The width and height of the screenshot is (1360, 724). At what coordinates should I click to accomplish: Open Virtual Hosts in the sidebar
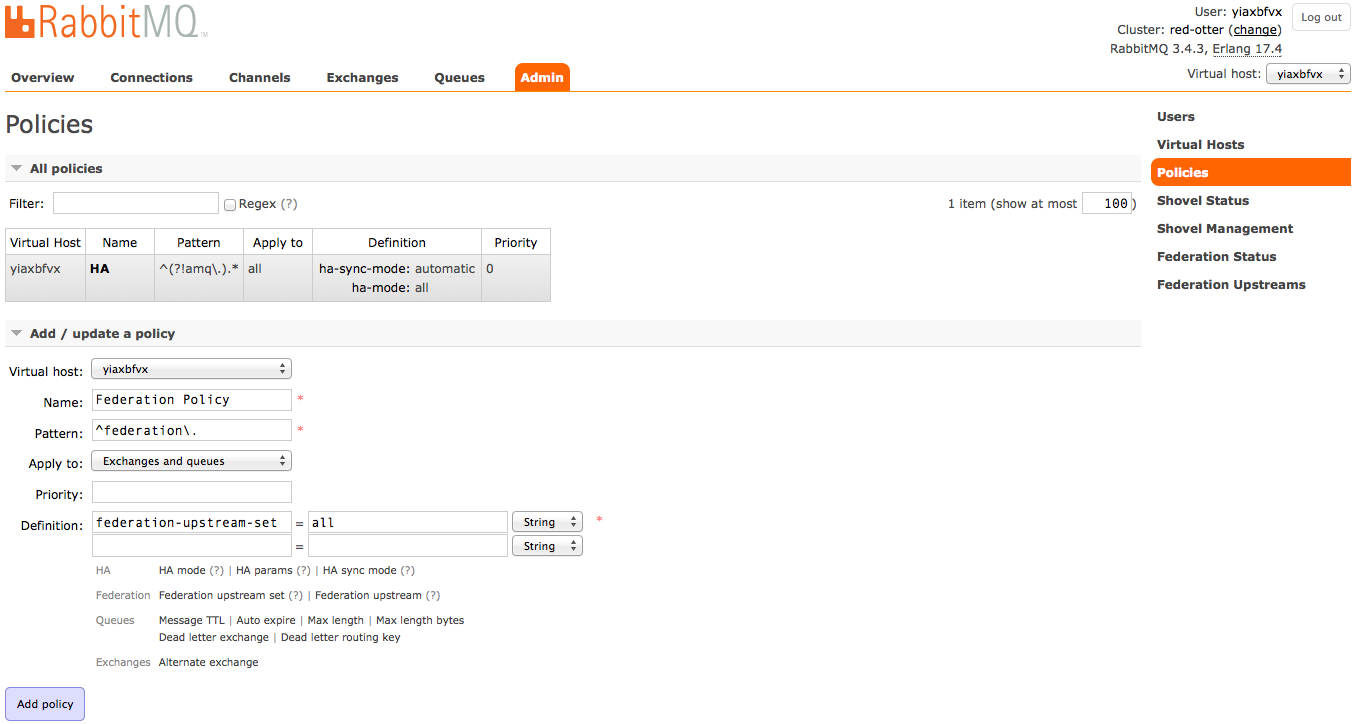(1200, 144)
